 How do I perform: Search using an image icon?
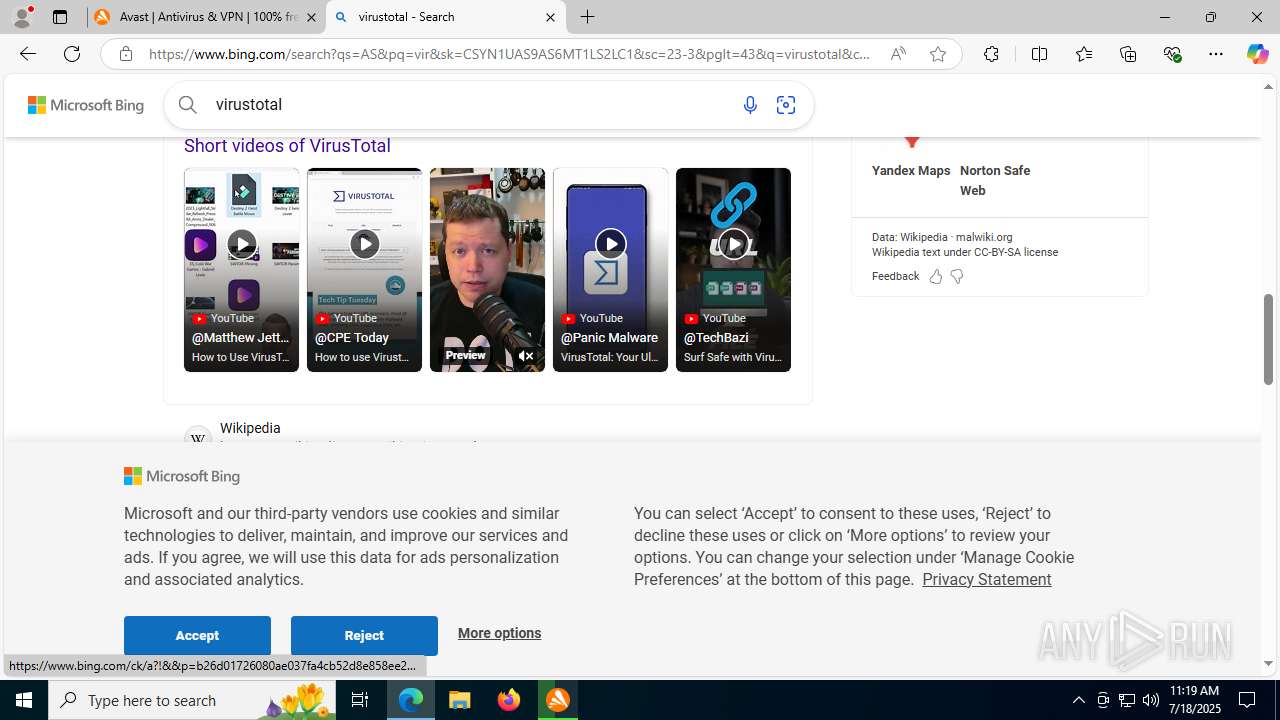coord(786,105)
